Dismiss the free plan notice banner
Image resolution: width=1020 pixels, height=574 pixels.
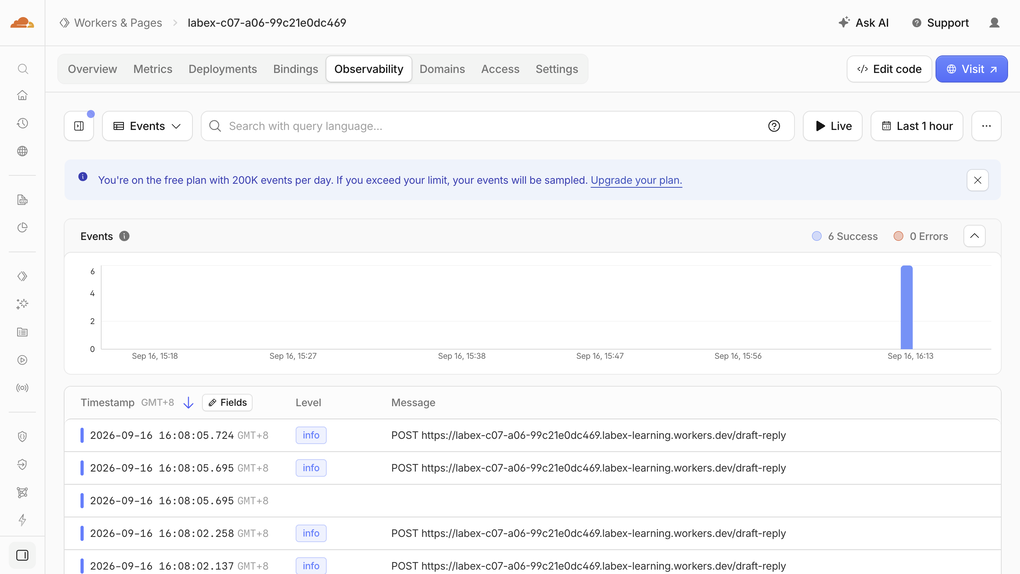tap(977, 180)
